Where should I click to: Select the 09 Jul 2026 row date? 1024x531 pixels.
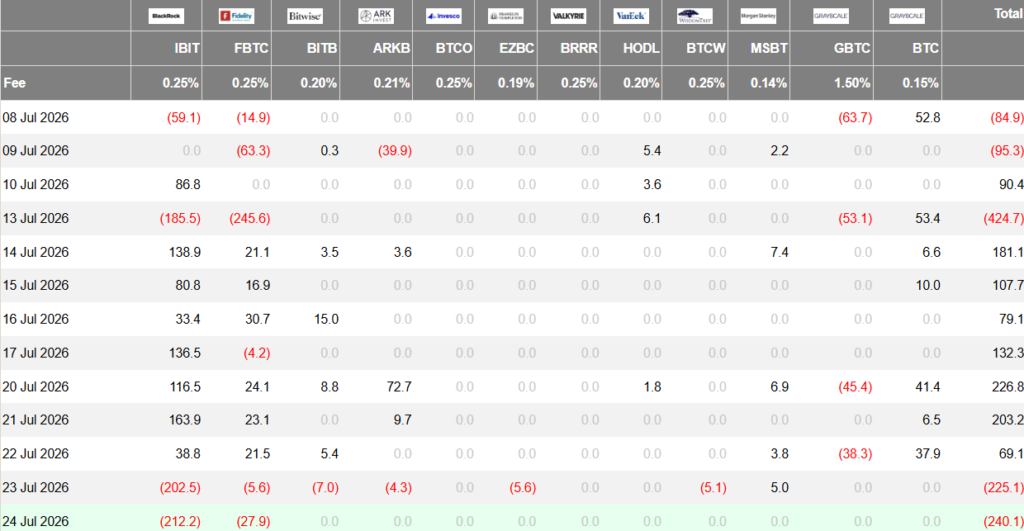click(x=35, y=151)
